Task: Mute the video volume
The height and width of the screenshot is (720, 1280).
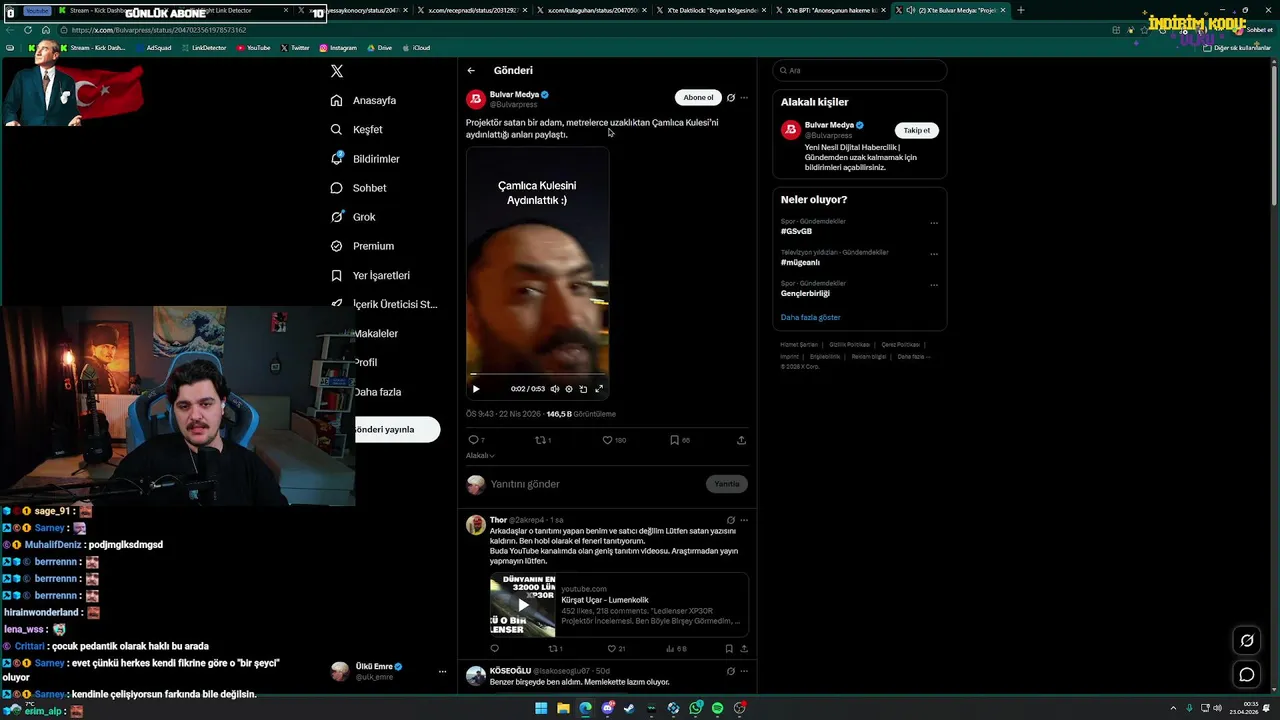Action: point(555,389)
